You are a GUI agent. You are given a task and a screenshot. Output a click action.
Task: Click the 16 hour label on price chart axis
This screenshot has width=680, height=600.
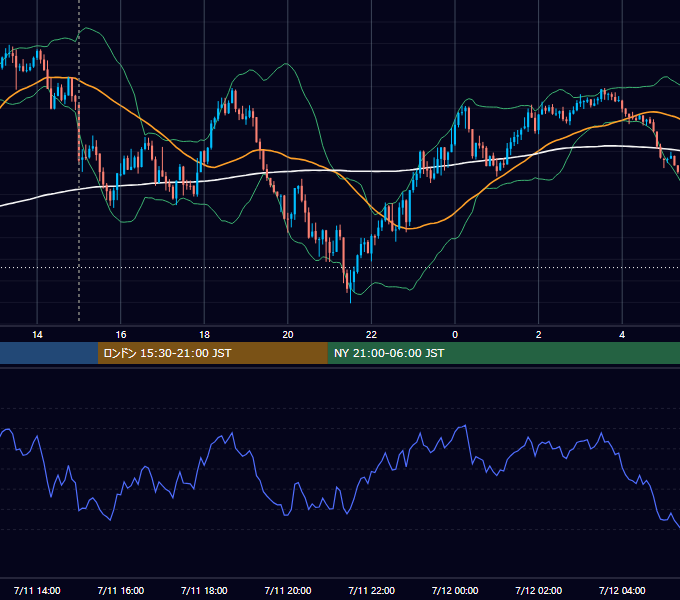[121, 335]
